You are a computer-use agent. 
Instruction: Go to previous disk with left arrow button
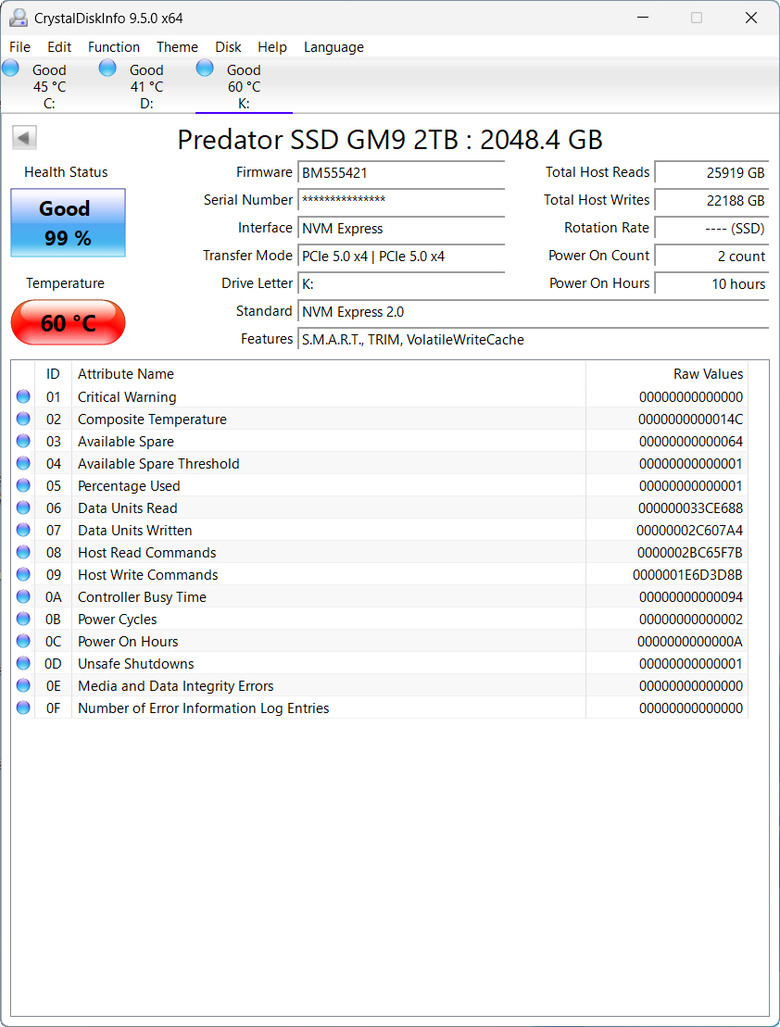24,138
